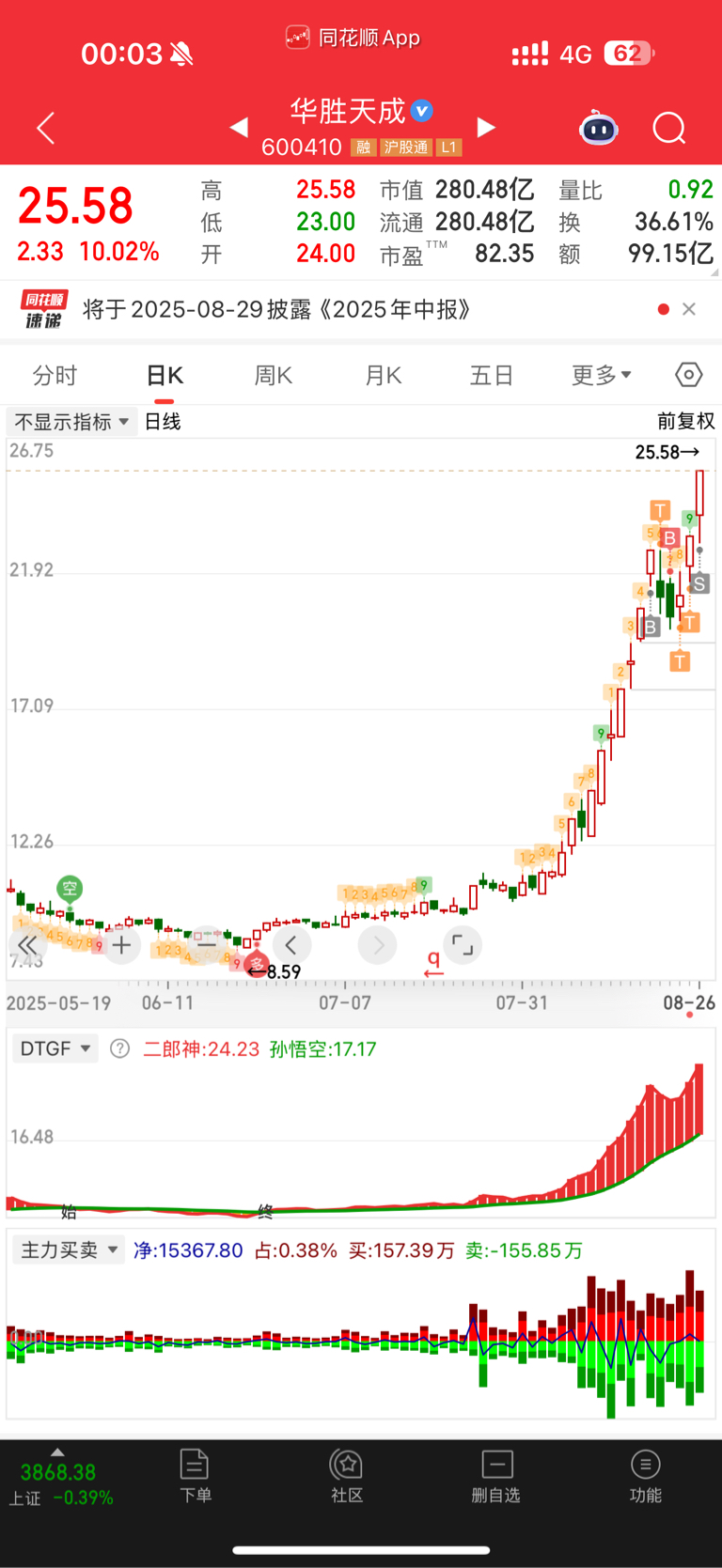Open the DTGF indicator dropdown
Screen dimensions: 722x1568
(55, 1048)
